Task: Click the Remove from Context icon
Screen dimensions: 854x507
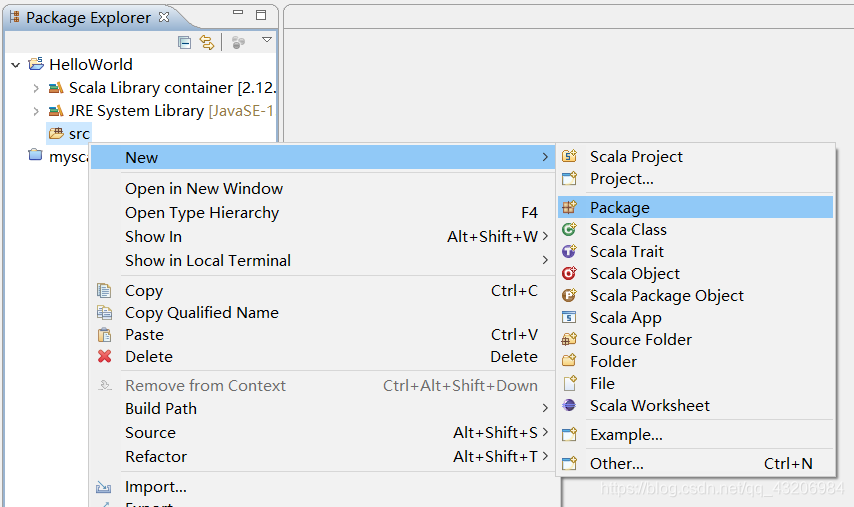Action: 105,386
